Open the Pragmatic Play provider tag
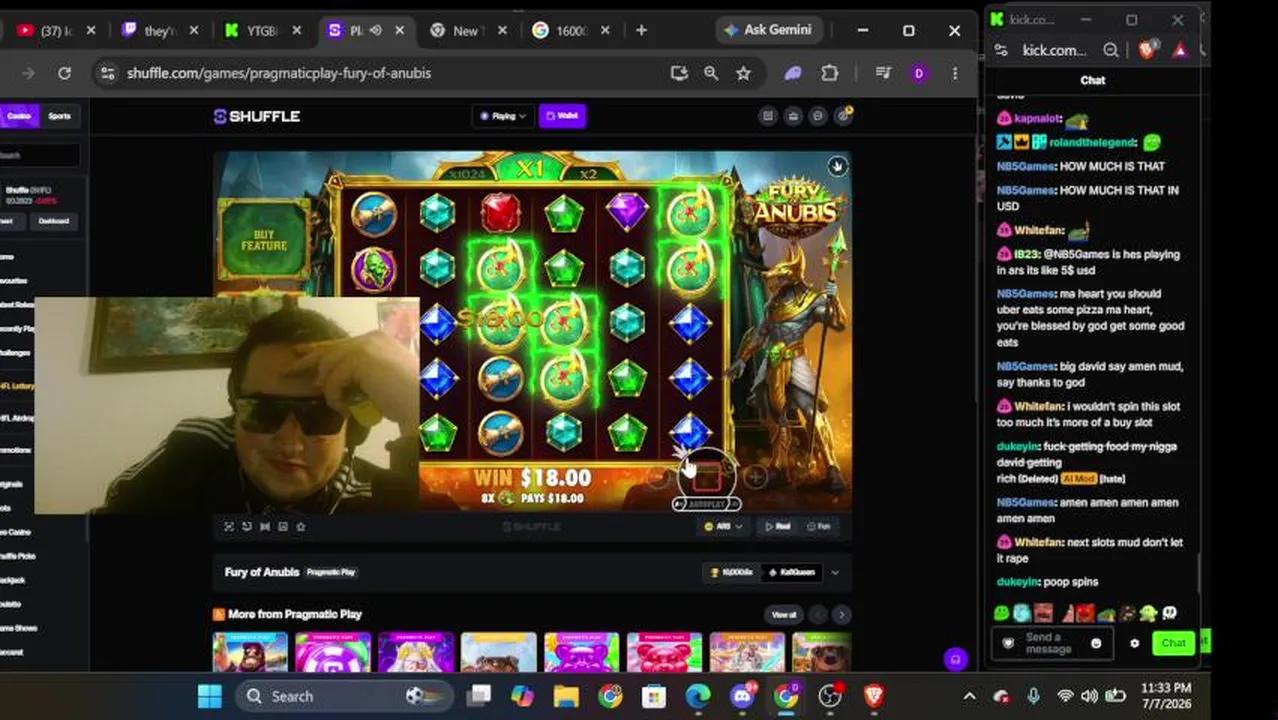This screenshot has height=720, width=1278. pos(331,572)
